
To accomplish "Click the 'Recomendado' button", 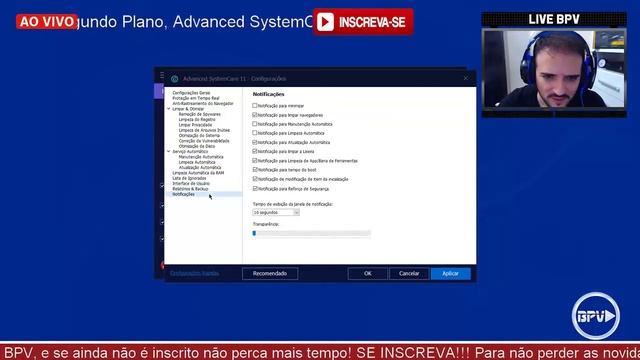I will tap(270, 273).
